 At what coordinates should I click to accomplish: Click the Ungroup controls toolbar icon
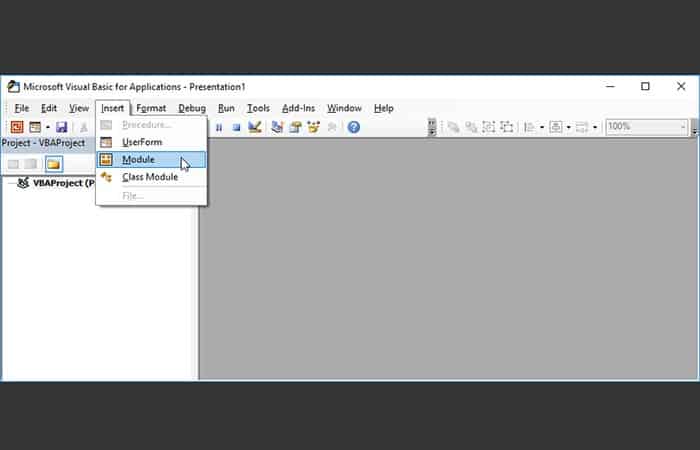tap(507, 127)
